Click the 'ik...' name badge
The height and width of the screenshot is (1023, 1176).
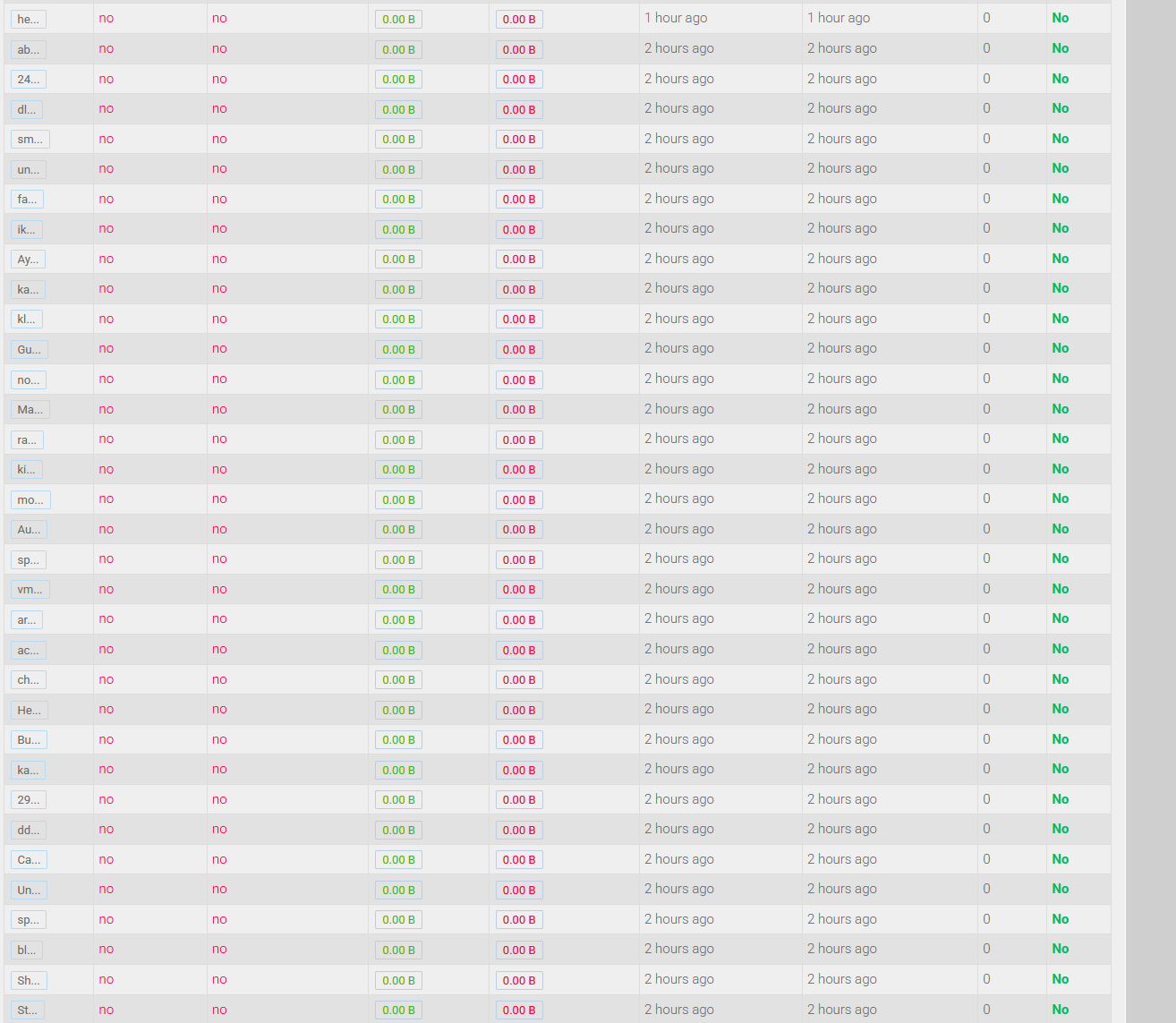tap(26, 229)
